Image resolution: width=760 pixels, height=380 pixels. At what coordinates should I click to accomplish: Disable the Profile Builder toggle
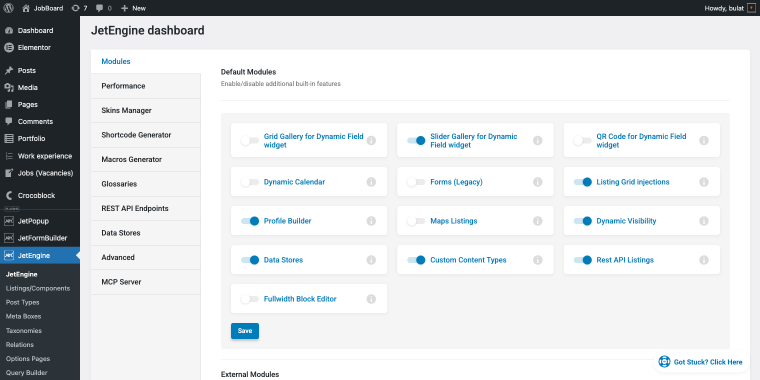(250, 221)
